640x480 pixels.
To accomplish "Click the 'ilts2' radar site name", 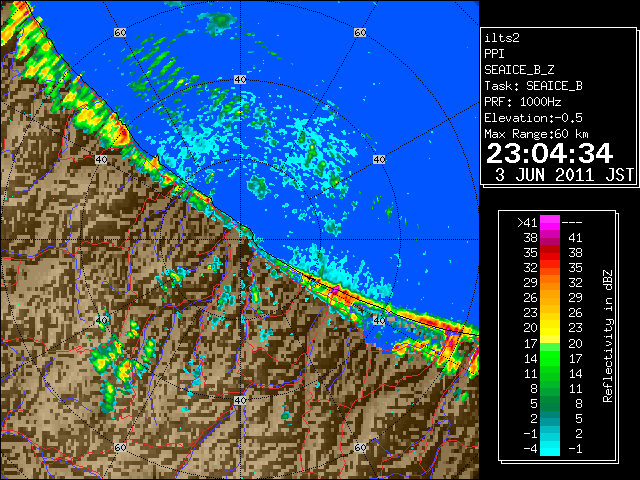I will coord(502,38).
